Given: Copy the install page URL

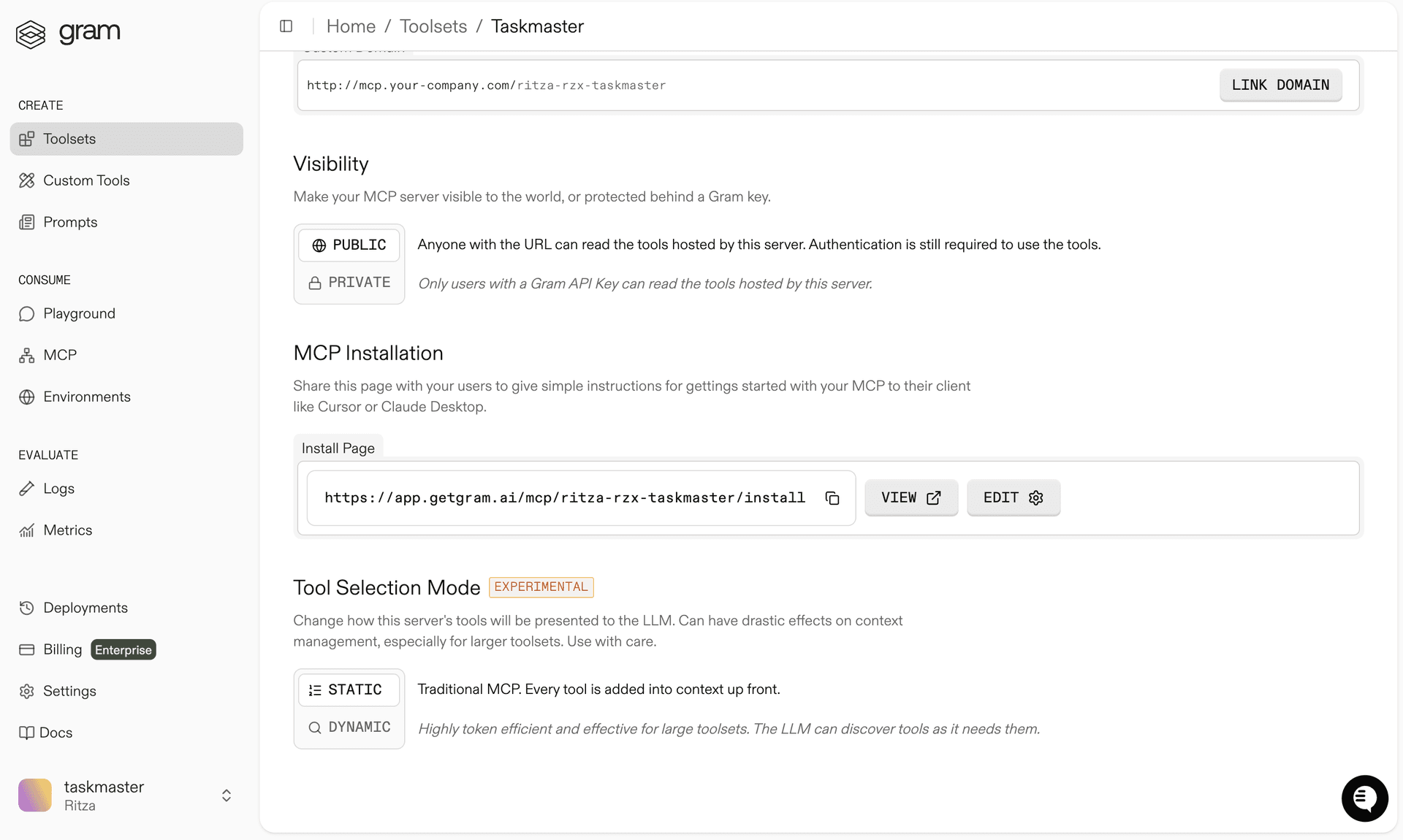Looking at the screenshot, I should (x=832, y=497).
